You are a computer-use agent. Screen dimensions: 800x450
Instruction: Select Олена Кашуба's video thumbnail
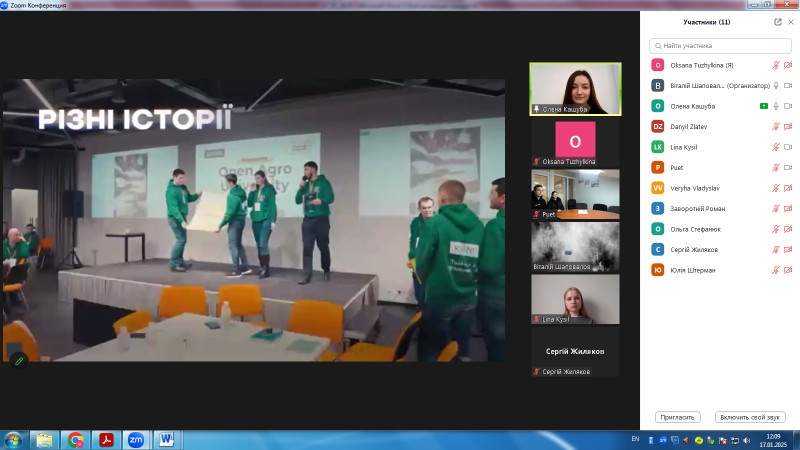(x=575, y=88)
